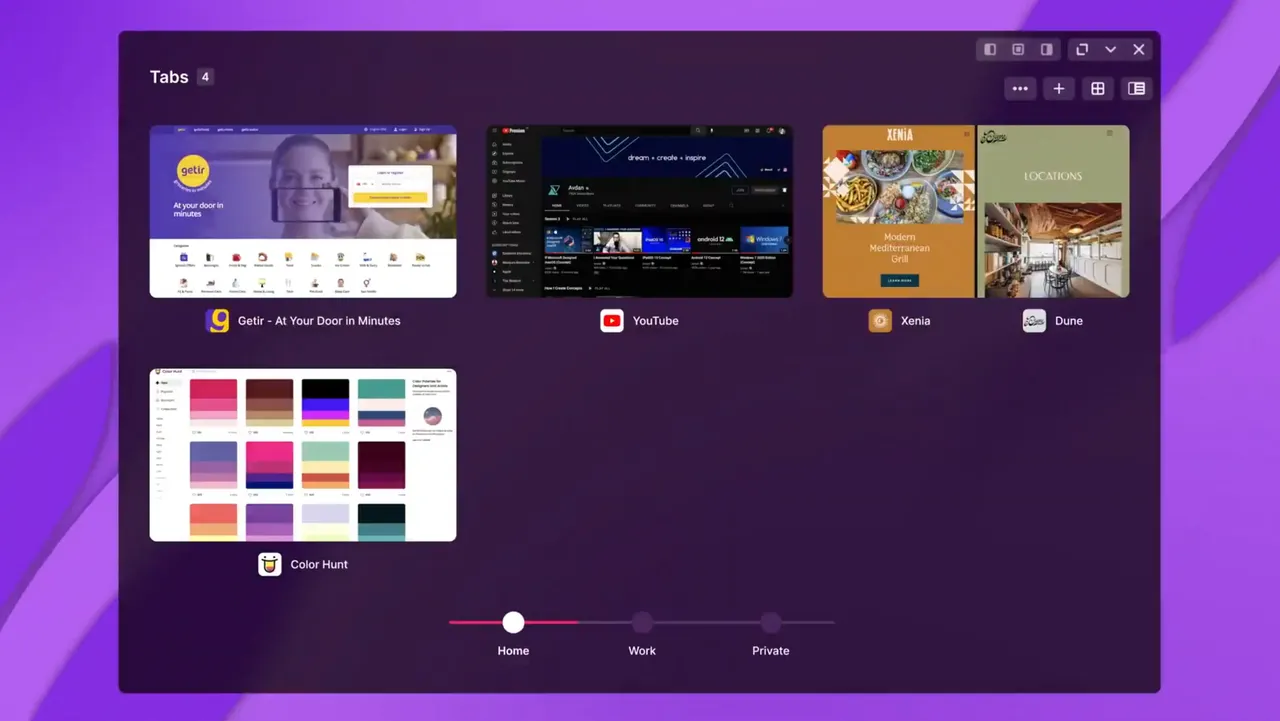Click the getir logo circle in thumbnail
This screenshot has width=1280, height=721.
click(193, 171)
